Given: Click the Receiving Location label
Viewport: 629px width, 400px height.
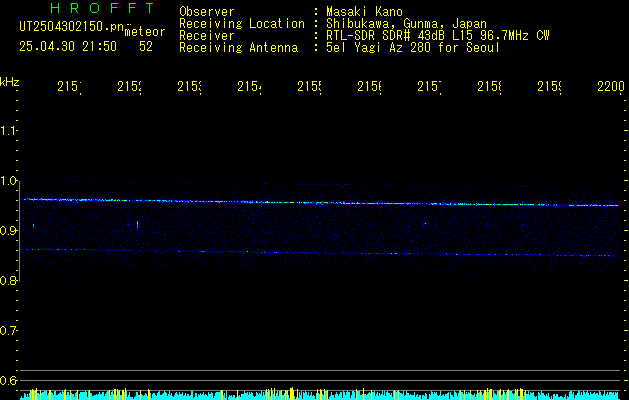Looking at the screenshot, I should tap(242, 24).
